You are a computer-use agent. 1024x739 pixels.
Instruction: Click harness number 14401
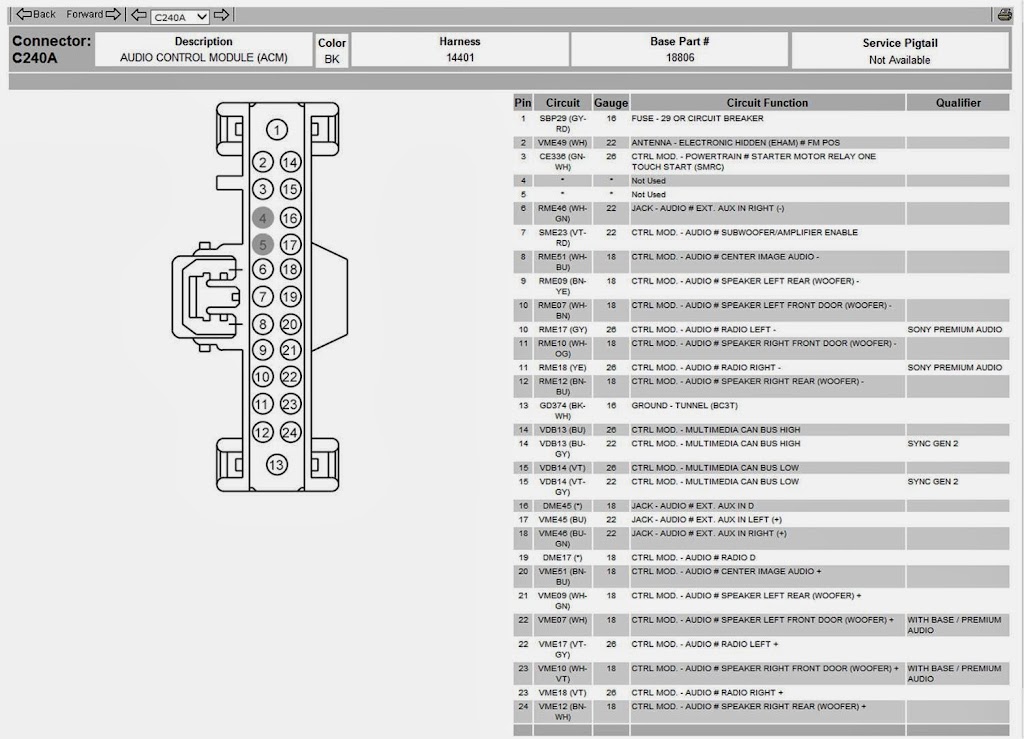(460, 57)
